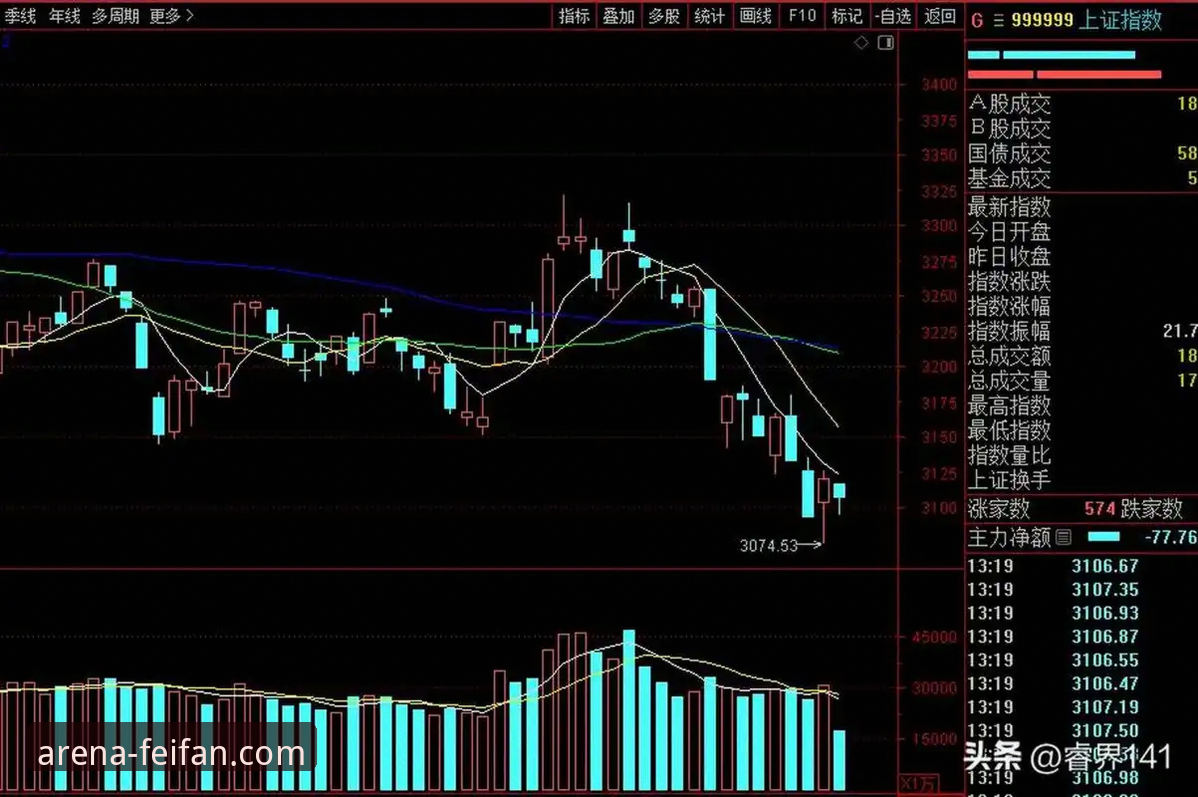Screen dimensions: 1198x797
Task: Select the tick row showing 3106.87
Action: click(x=1081, y=637)
